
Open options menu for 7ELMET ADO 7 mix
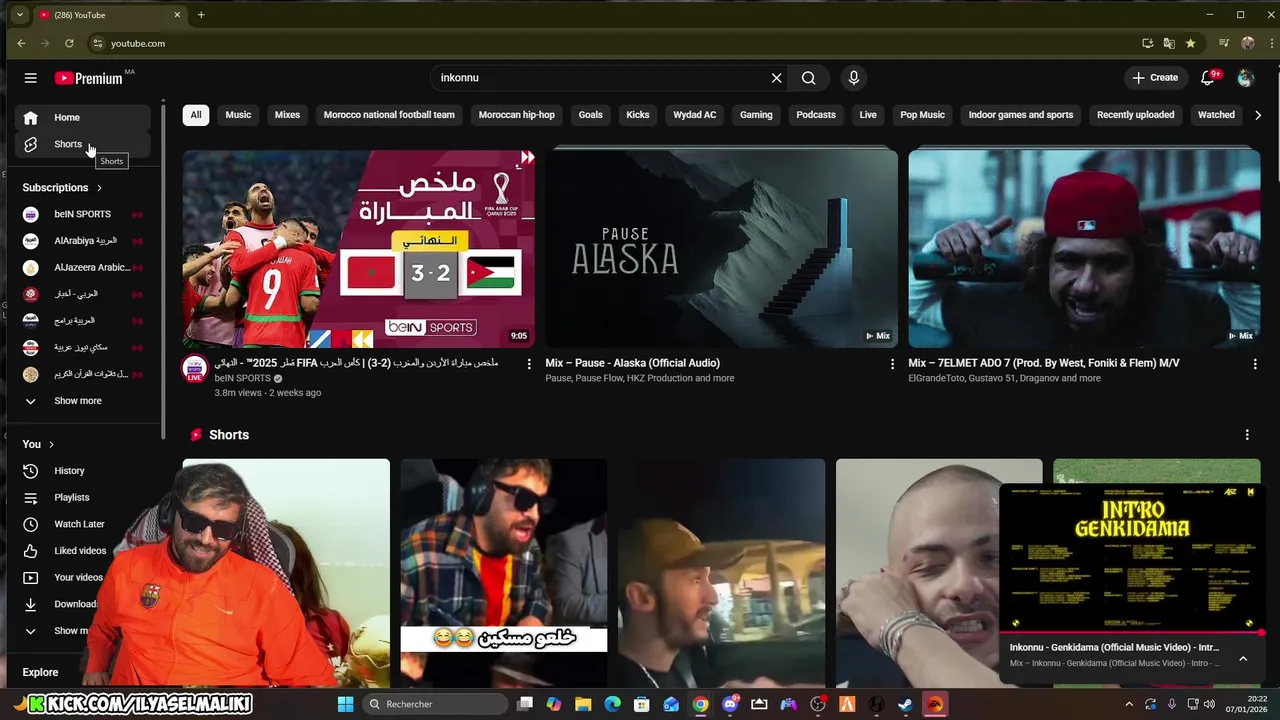1255,364
